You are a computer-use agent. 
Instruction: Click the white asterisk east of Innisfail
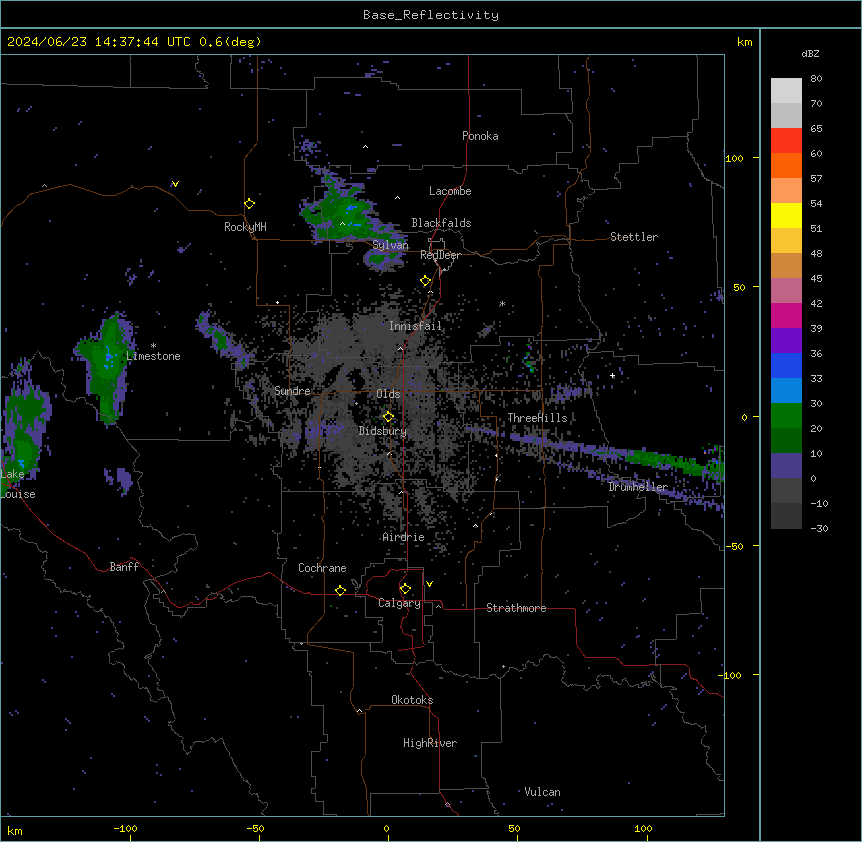coord(502,303)
